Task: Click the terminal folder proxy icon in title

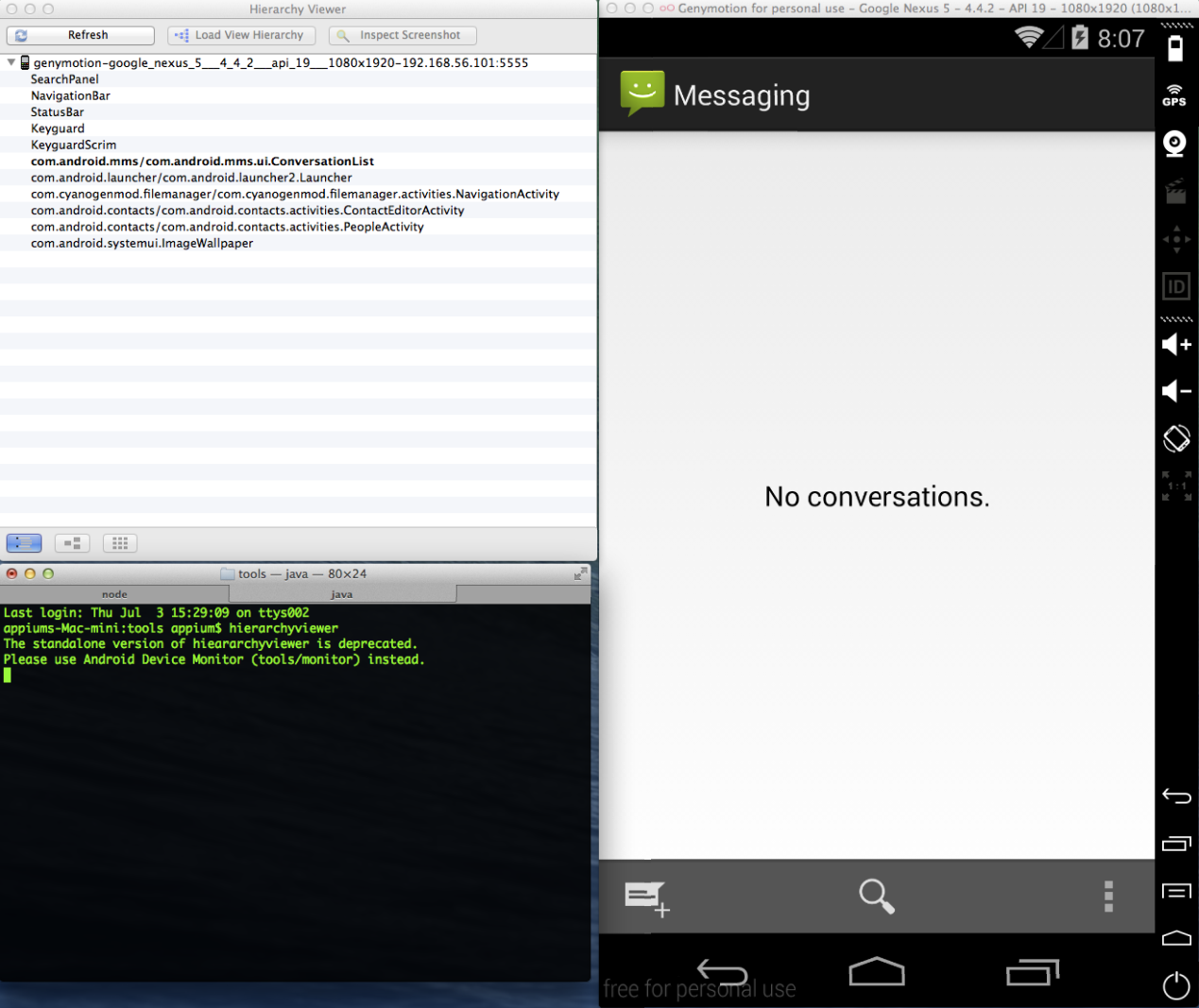Action: [x=227, y=573]
